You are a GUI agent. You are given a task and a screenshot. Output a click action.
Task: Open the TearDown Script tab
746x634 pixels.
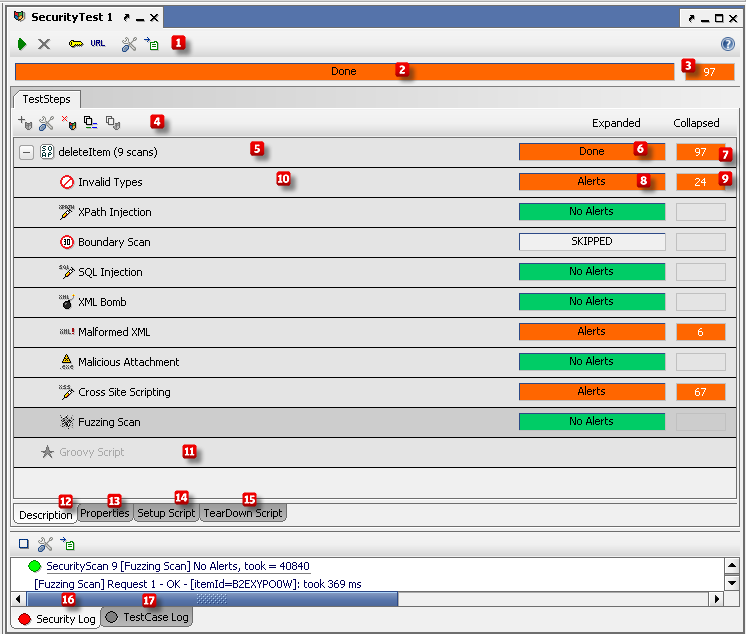243,513
